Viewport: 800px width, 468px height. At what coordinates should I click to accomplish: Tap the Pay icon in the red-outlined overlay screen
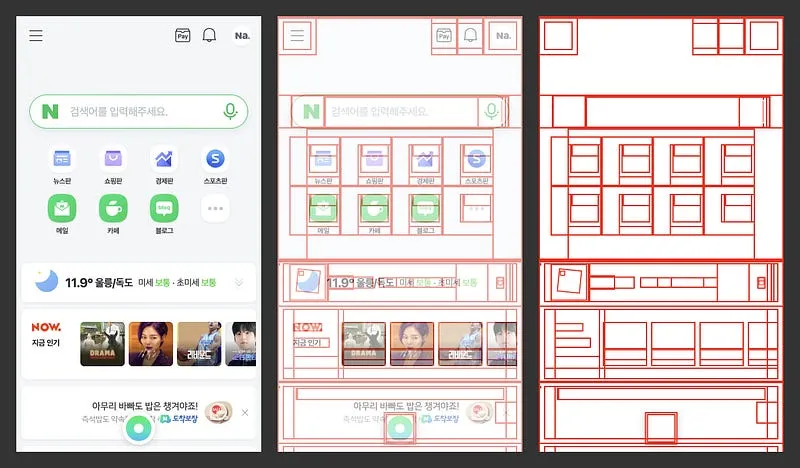pyautogui.click(x=444, y=35)
